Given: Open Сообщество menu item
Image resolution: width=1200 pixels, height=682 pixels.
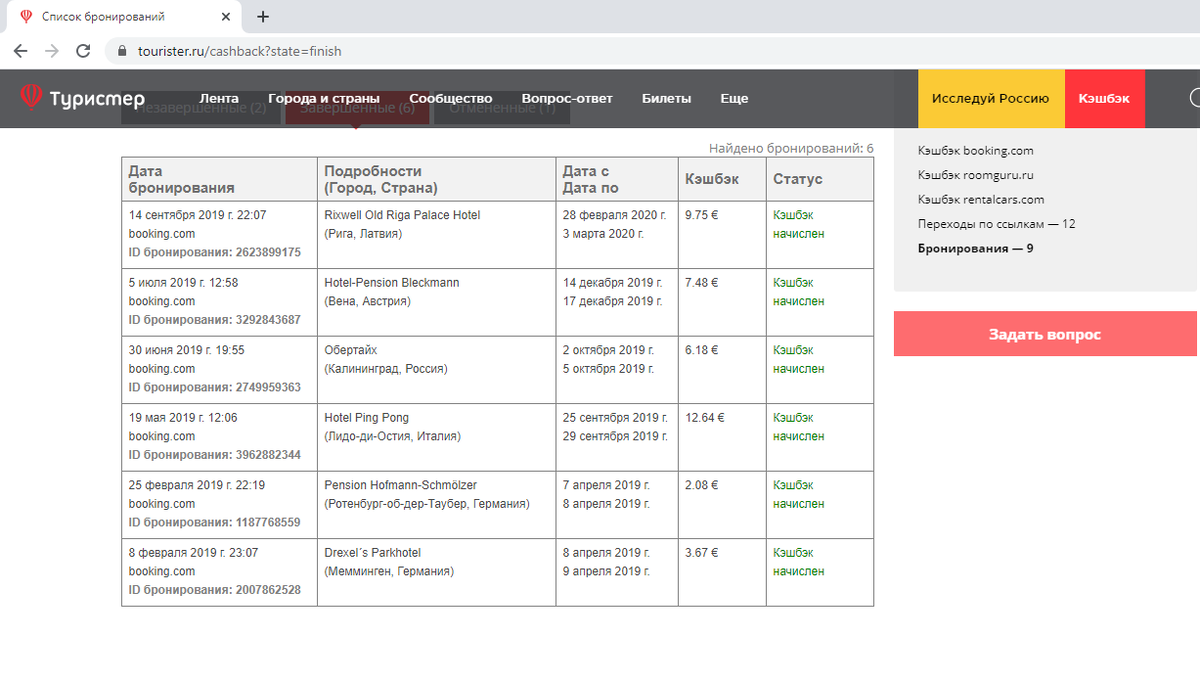Looking at the screenshot, I should [x=451, y=98].
